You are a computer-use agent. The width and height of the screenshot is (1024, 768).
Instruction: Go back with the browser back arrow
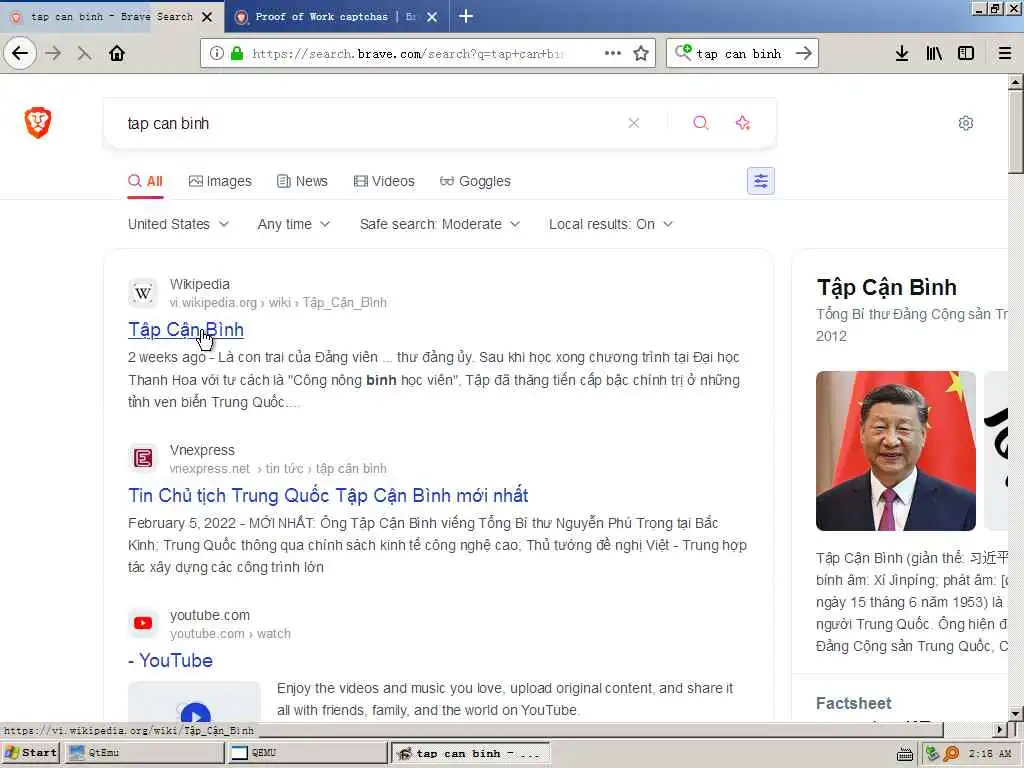[x=20, y=53]
